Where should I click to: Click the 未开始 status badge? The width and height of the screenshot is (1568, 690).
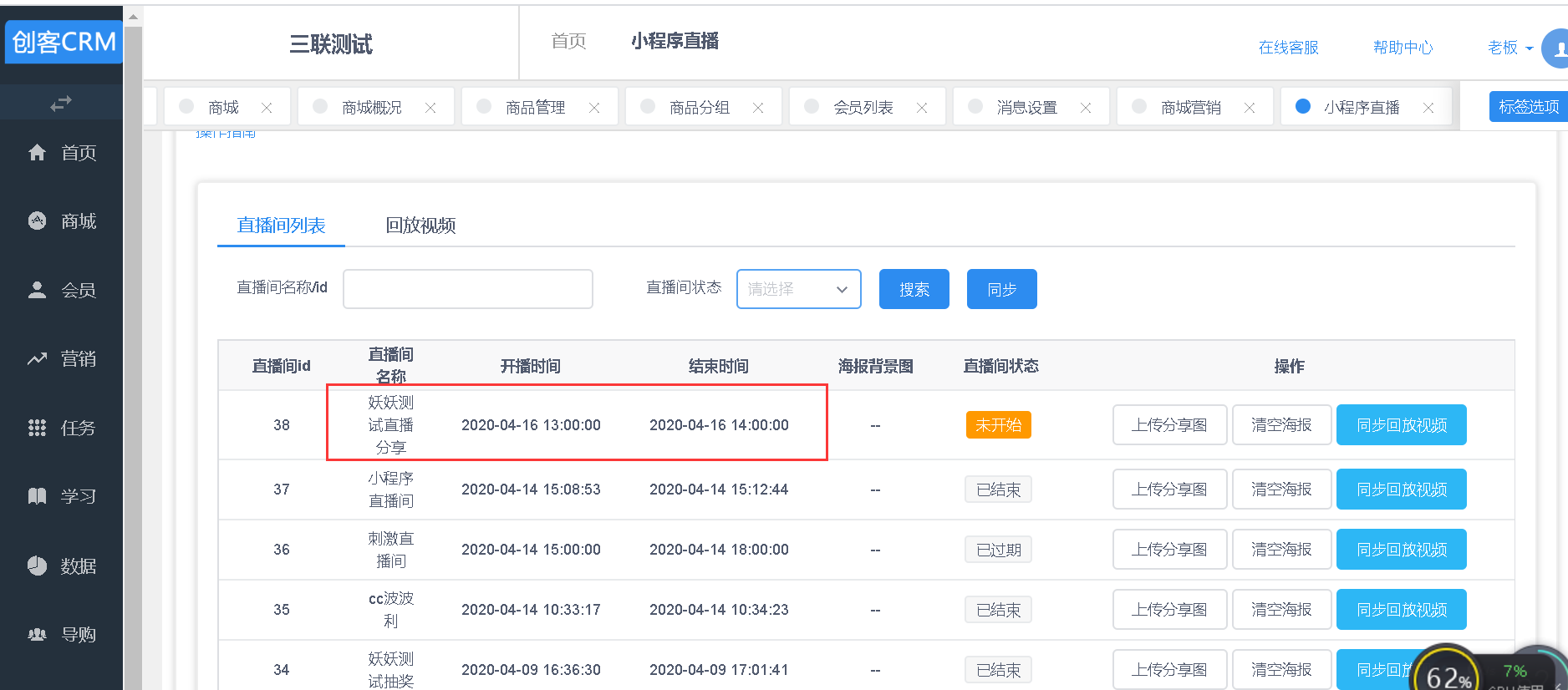pyautogui.click(x=999, y=425)
